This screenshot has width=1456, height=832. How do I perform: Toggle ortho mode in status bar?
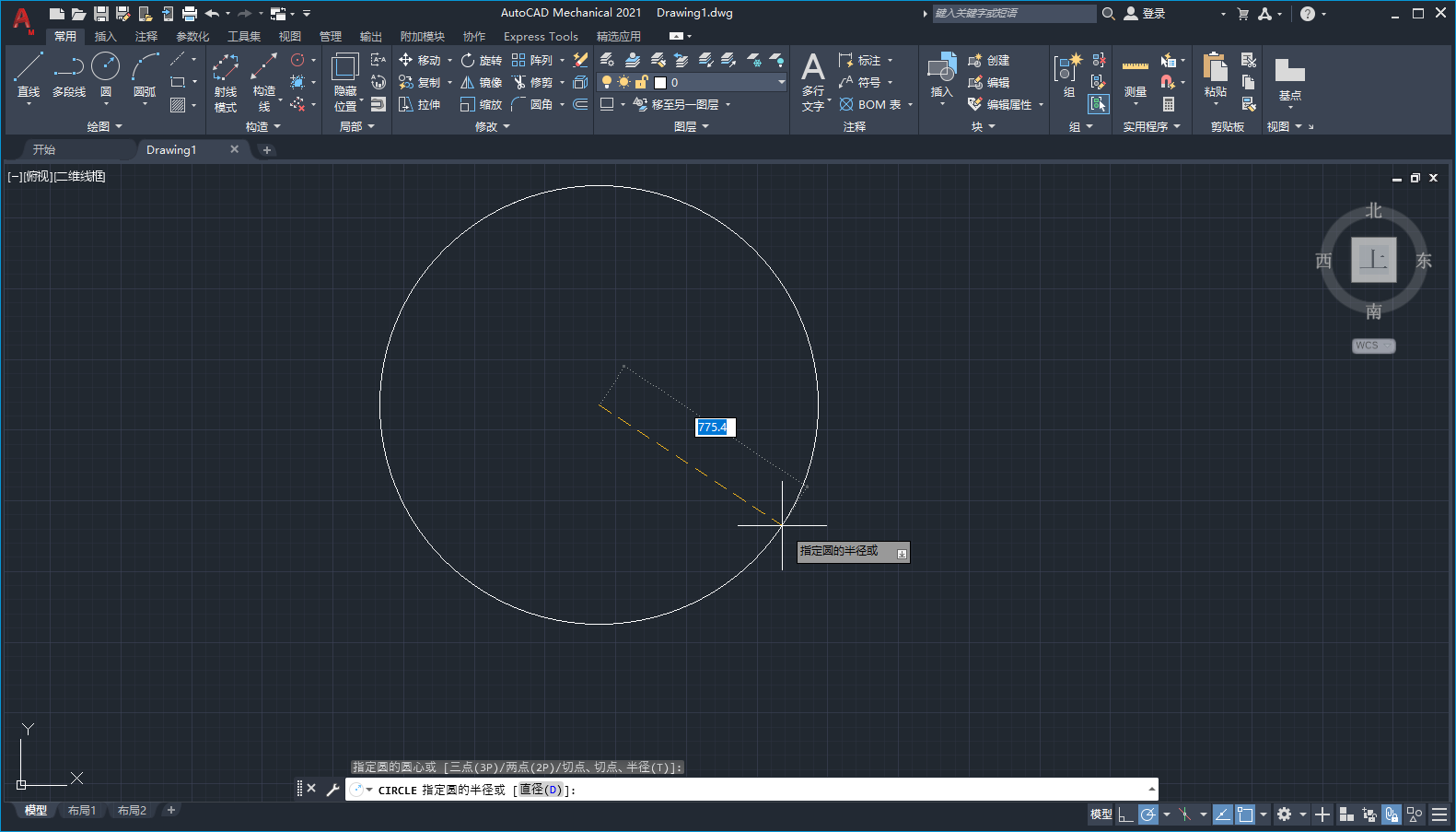(x=1126, y=814)
